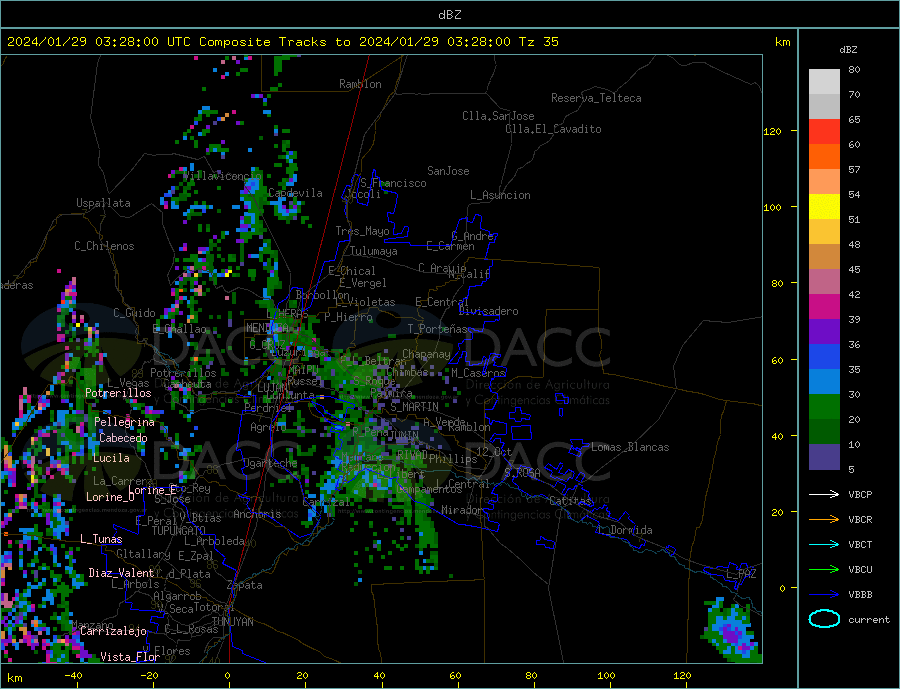Click the VBCP legend label
Viewport: 900px width, 689px height.
(x=860, y=494)
